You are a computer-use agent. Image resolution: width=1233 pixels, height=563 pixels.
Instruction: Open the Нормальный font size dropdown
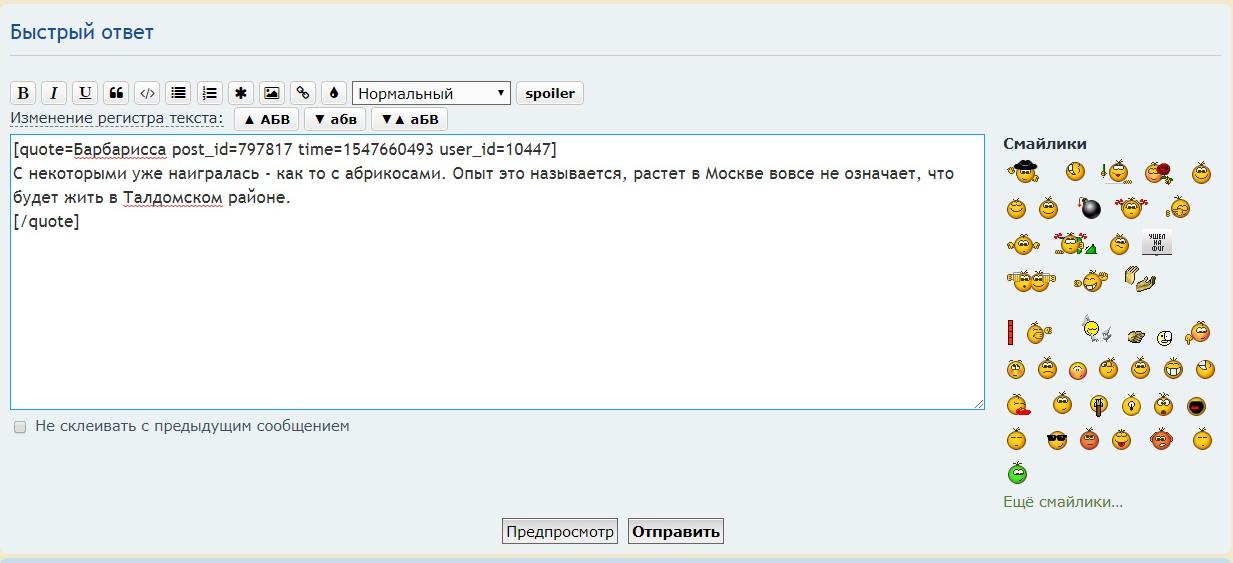pos(431,93)
